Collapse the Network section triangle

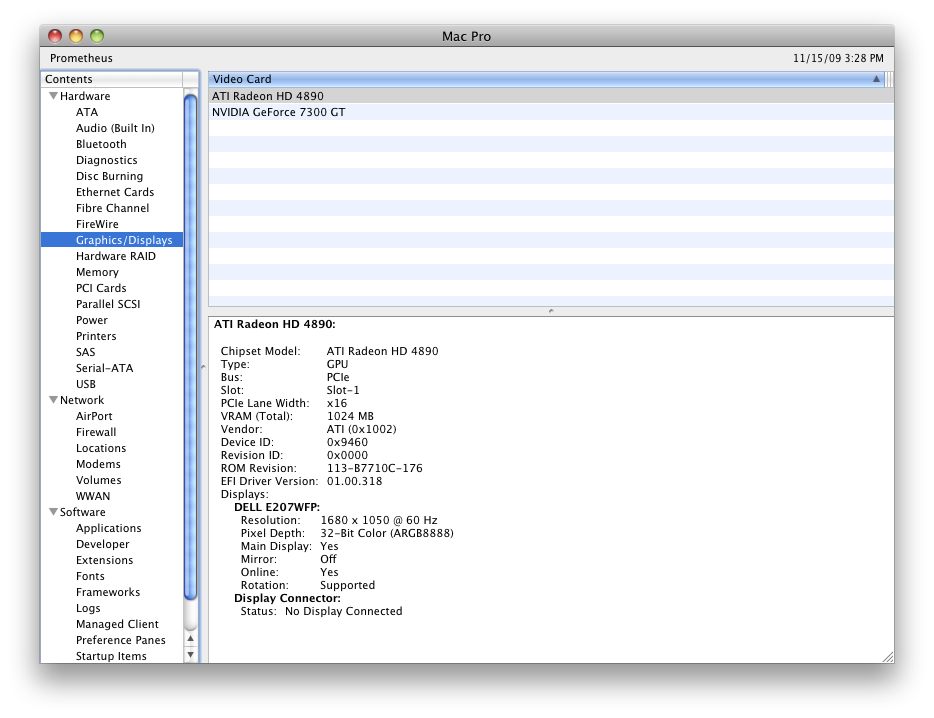tap(54, 400)
